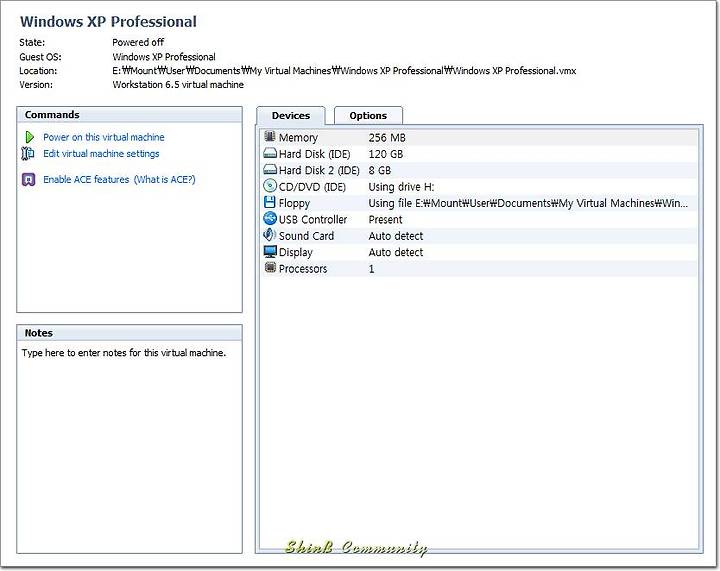Click the purple ACE features icon

28,179
